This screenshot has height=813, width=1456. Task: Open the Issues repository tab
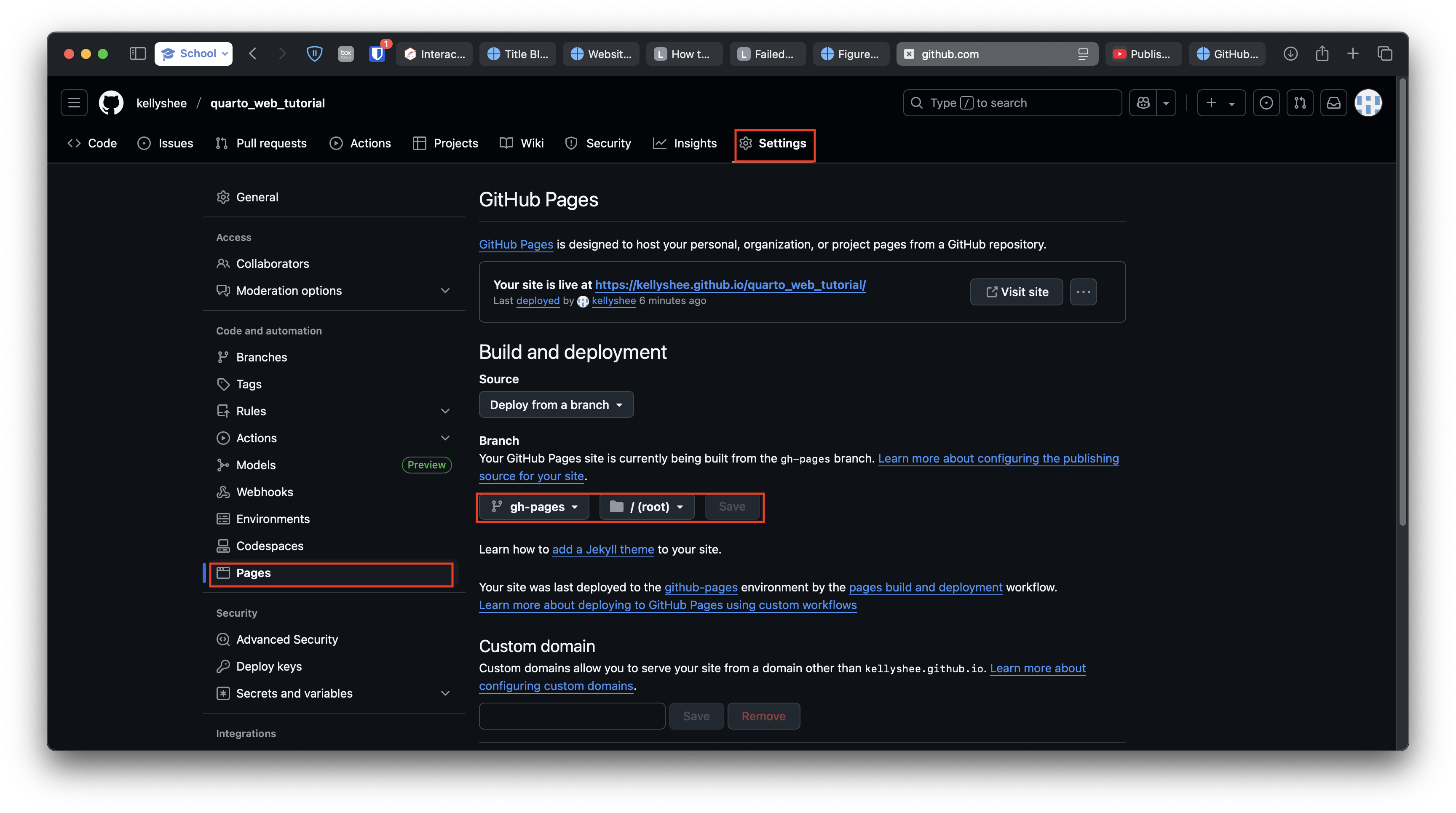(x=166, y=143)
